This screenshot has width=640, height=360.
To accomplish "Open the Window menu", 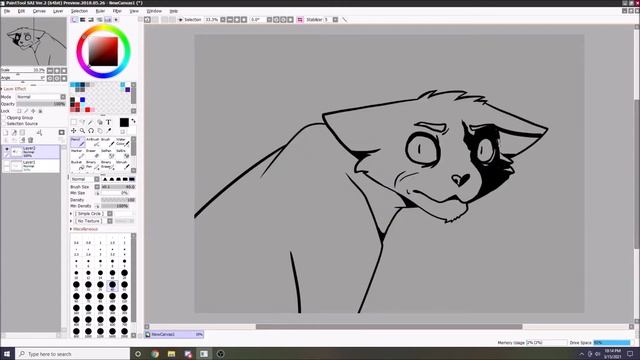I will tap(154, 11).
